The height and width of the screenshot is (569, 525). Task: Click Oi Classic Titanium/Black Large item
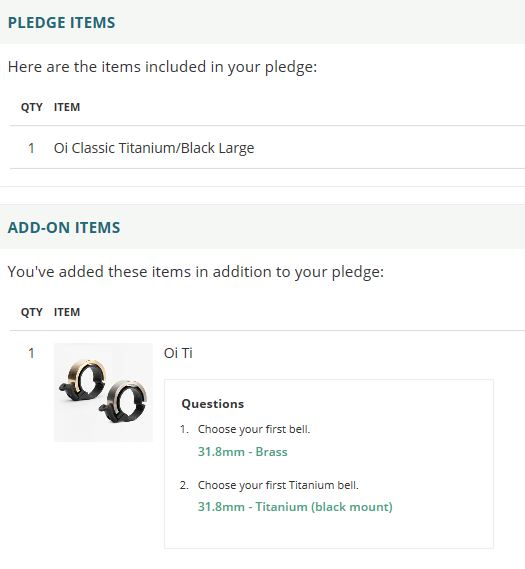pyautogui.click(x=154, y=148)
